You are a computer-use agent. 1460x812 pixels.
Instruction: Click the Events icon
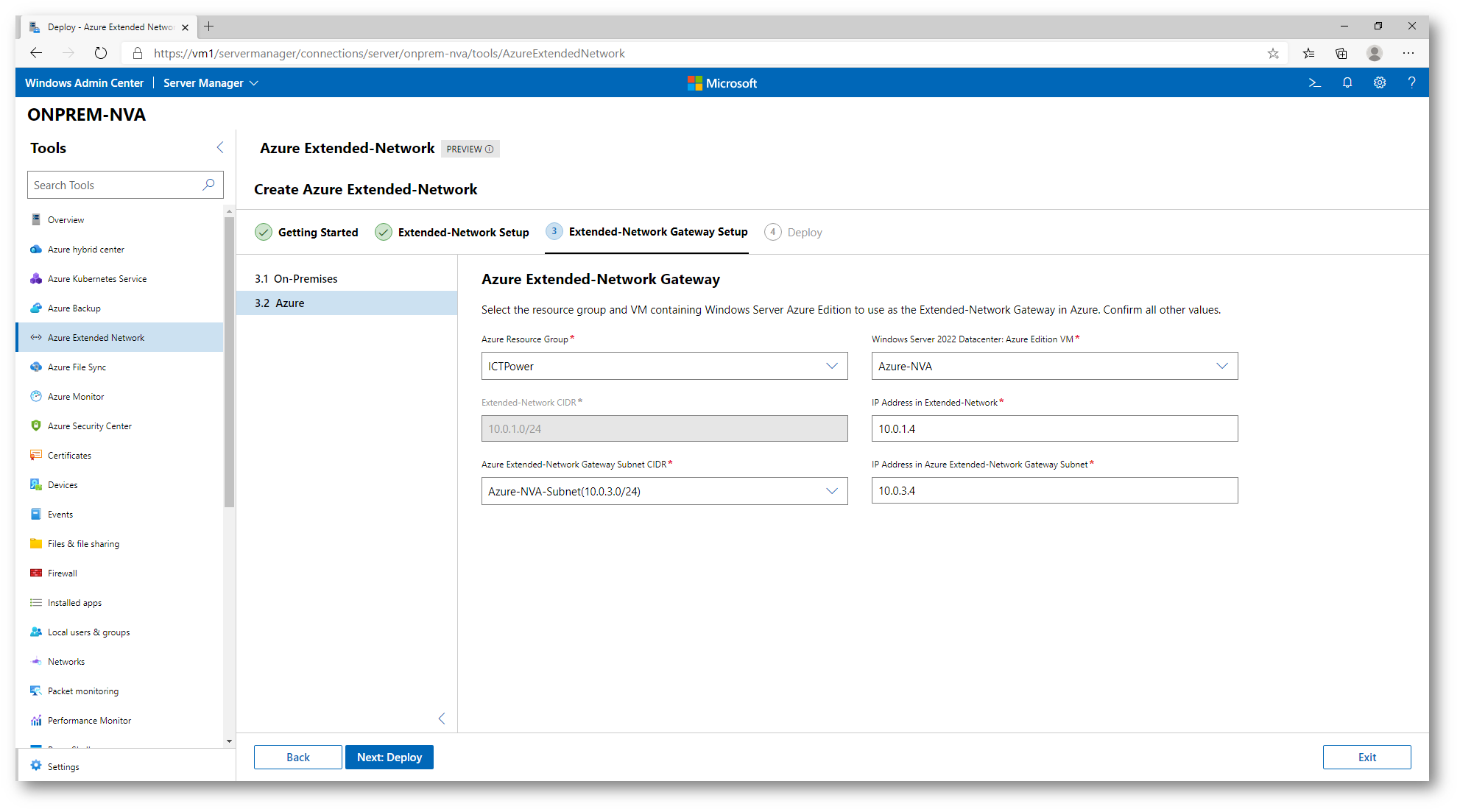point(36,514)
